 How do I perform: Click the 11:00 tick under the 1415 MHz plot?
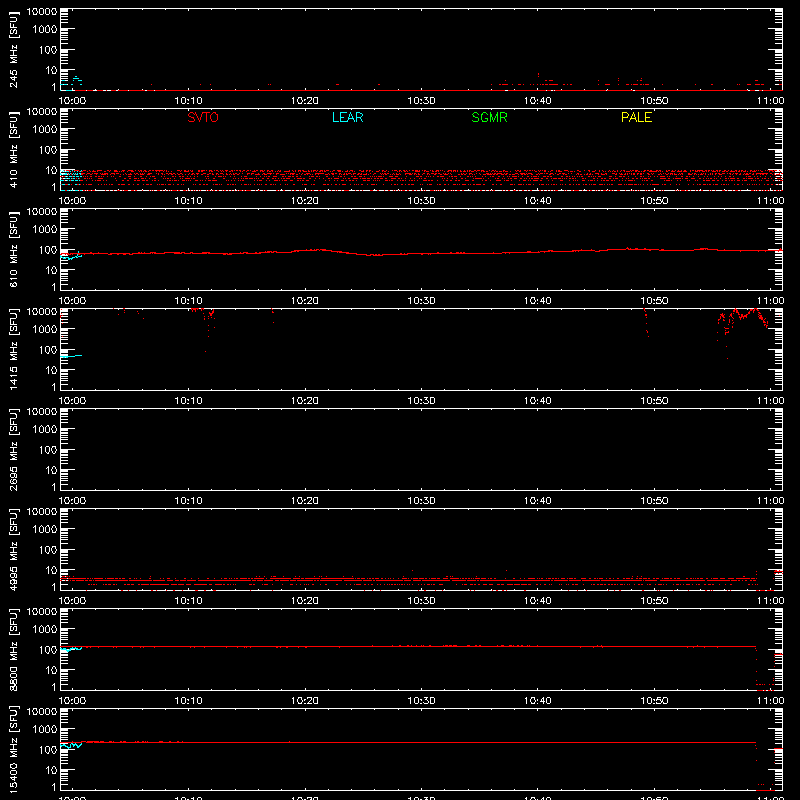(x=770, y=401)
